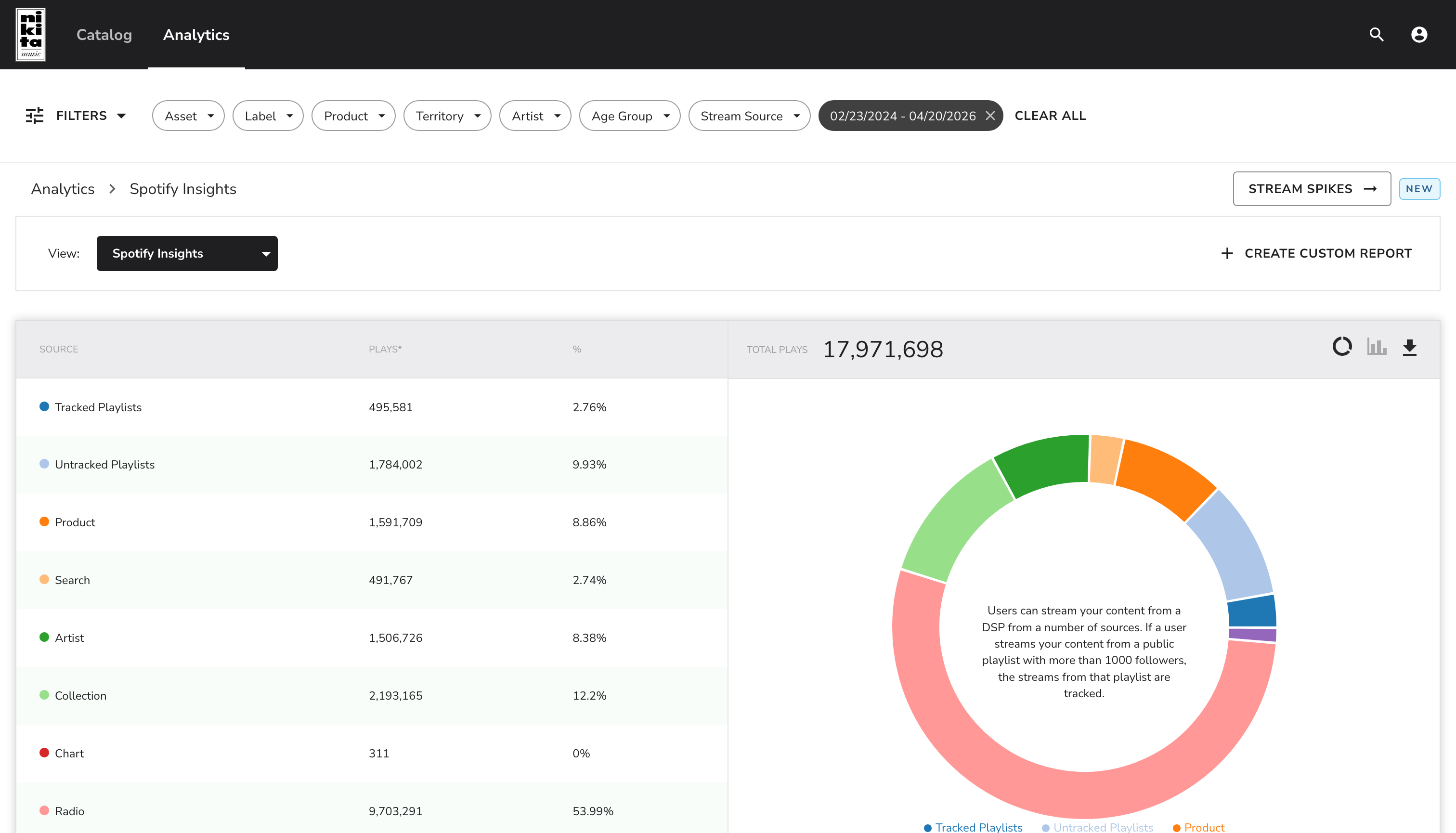
Task: Click the Search row color dot
Action: (x=44, y=579)
